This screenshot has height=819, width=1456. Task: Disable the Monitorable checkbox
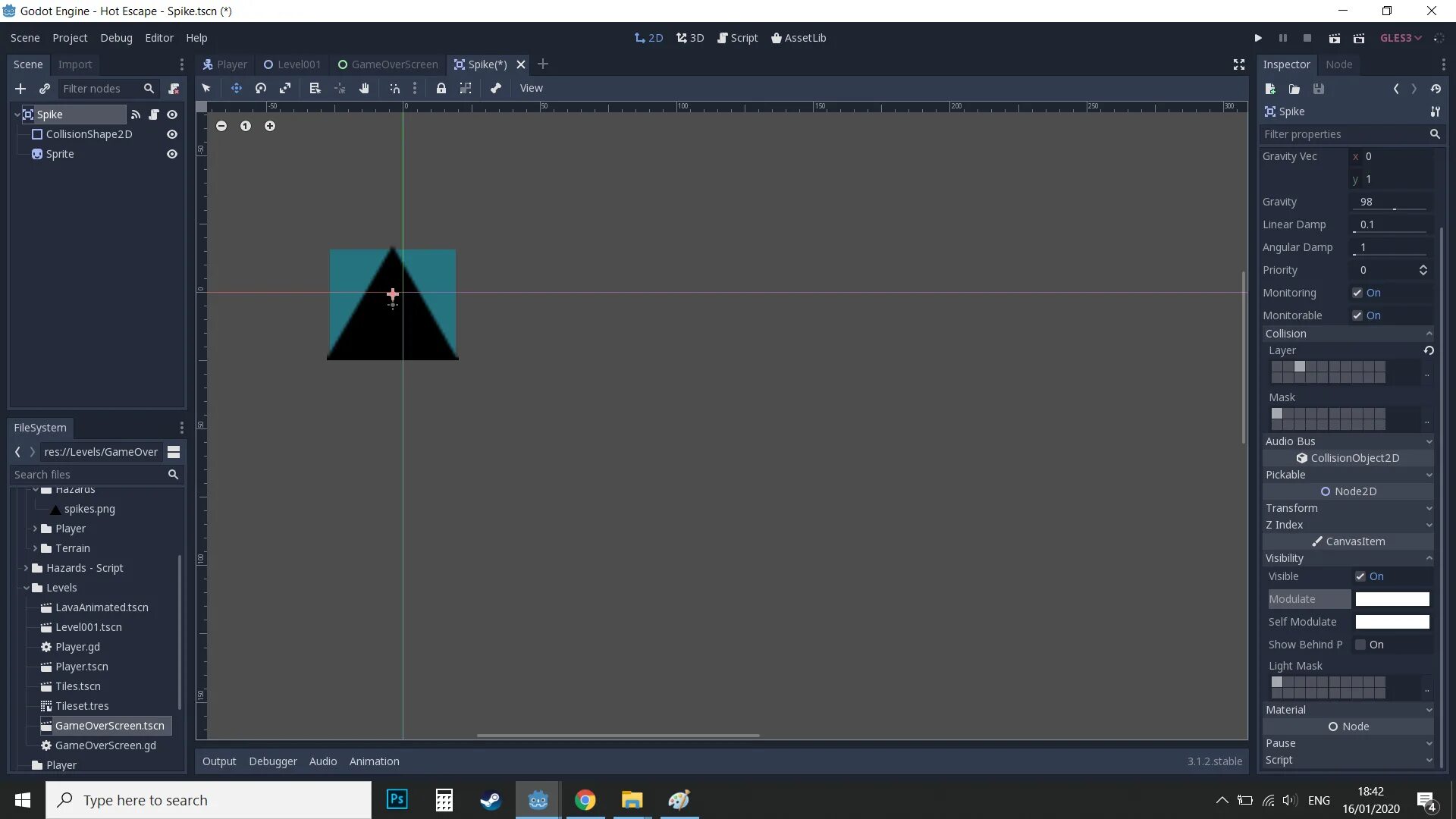pyautogui.click(x=1357, y=315)
